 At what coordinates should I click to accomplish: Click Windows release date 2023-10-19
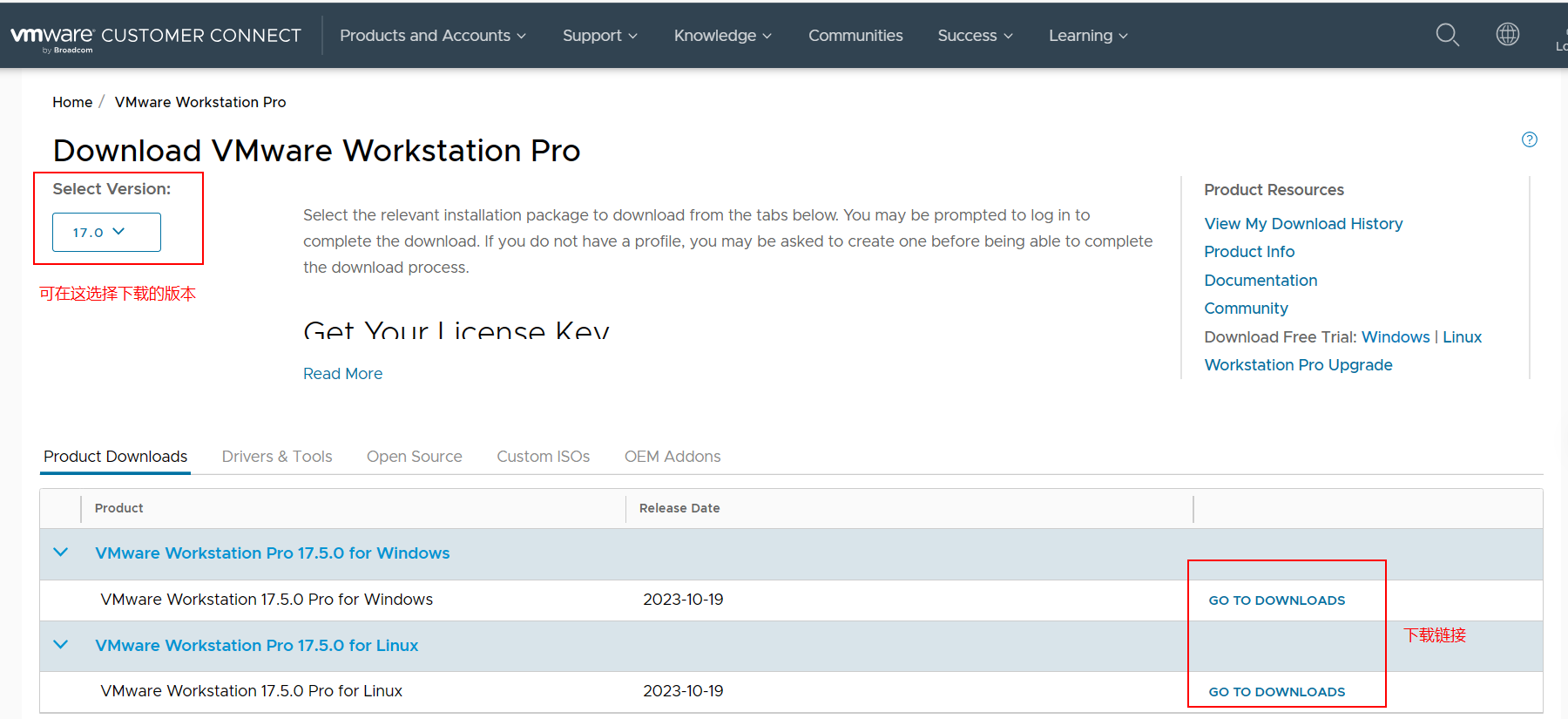click(x=683, y=600)
